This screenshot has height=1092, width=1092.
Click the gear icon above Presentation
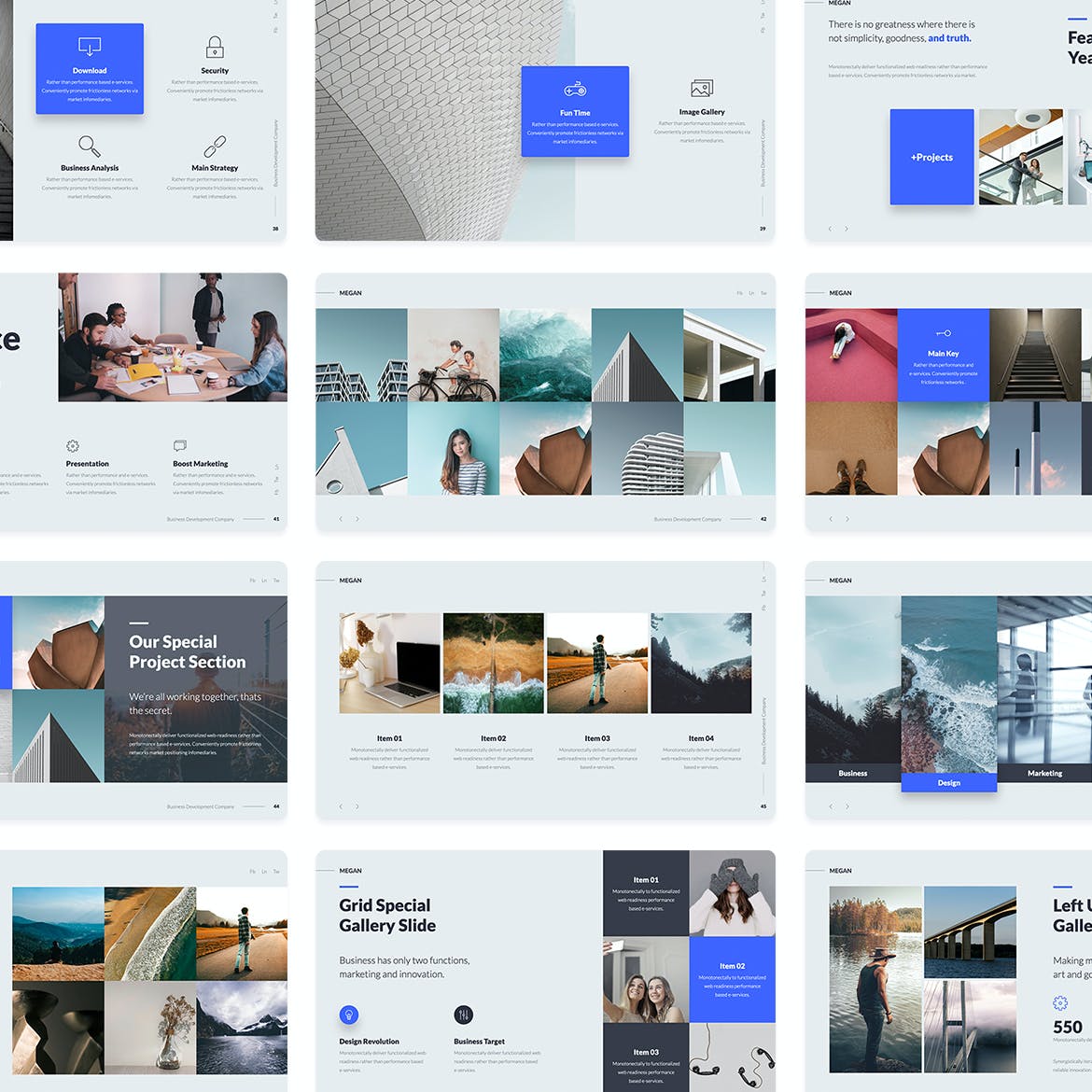point(73,446)
